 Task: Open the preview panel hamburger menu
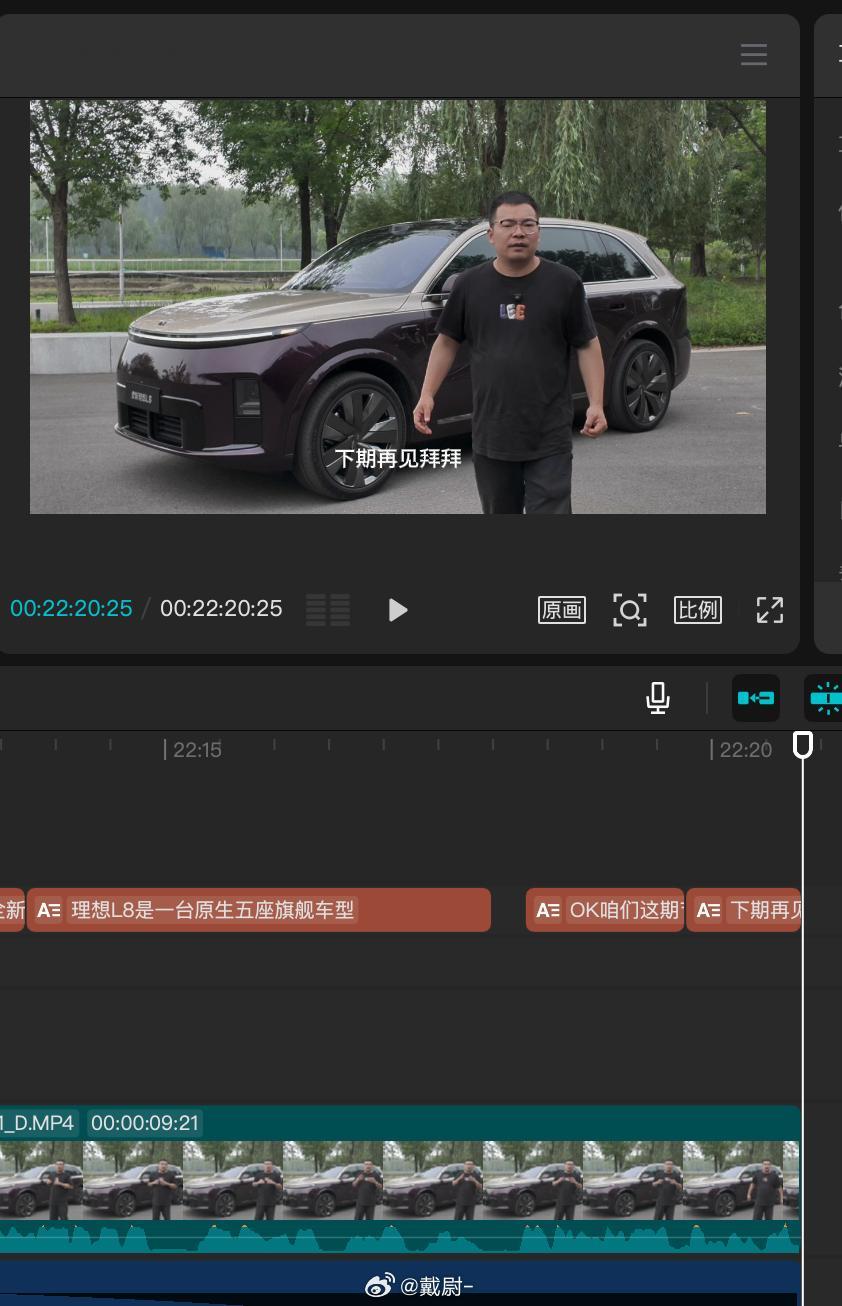pyautogui.click(x=754, y=54)
